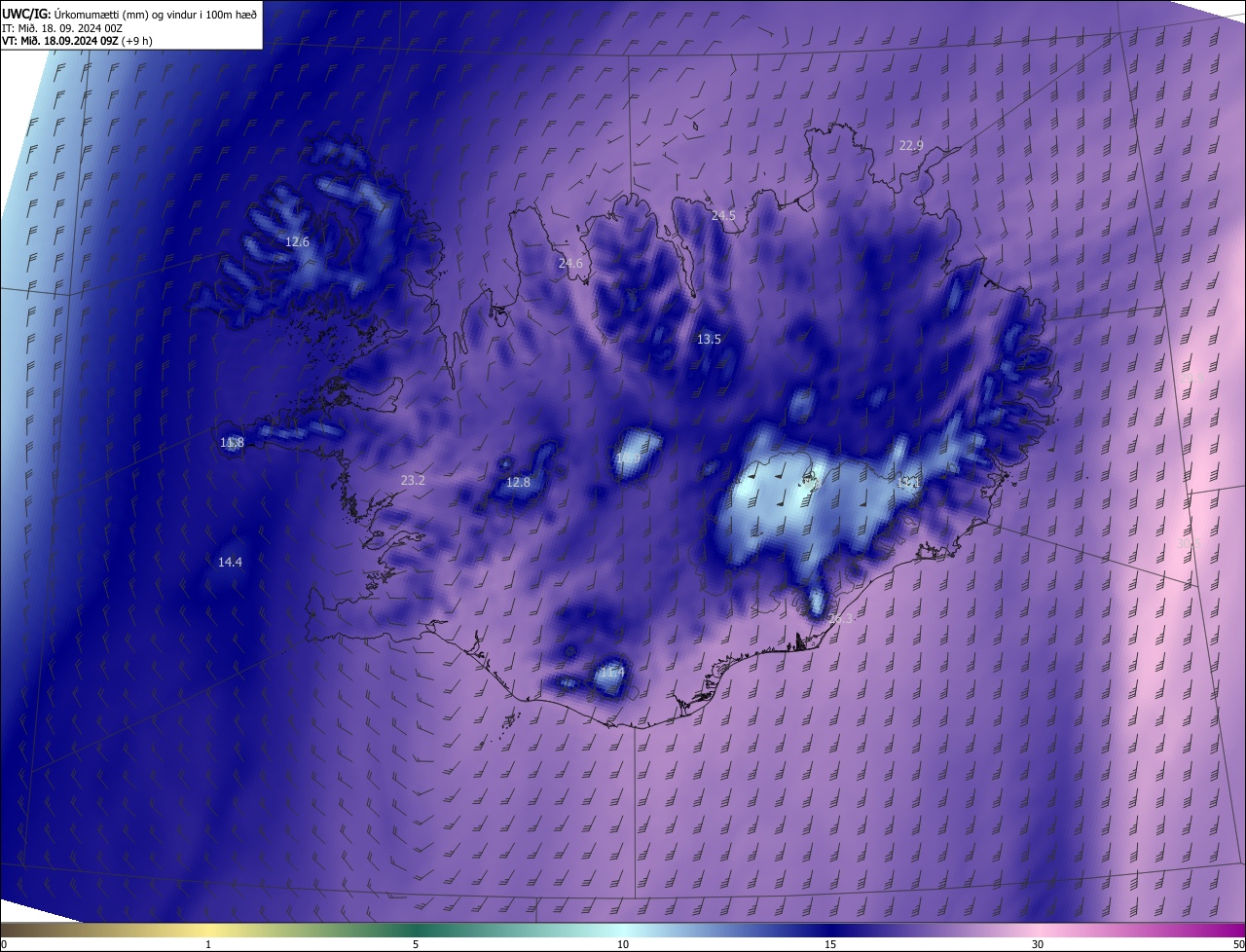The width and height of the screenshot is (1246, 952).
Task: Click the colour scale label '1'
Action: pyautogui.click(x=208, y=944)
